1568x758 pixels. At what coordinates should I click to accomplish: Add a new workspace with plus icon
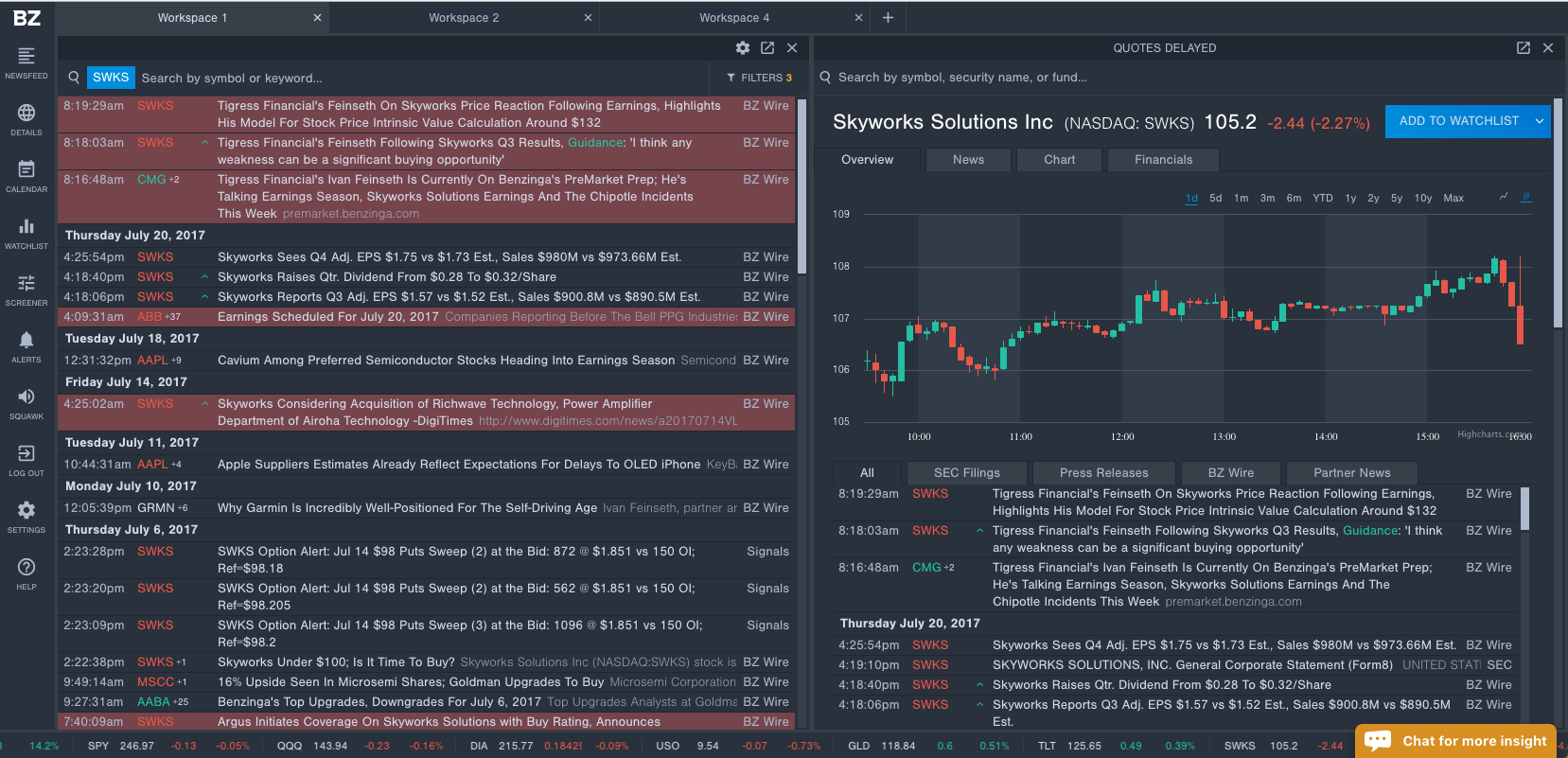(x=888, y=17)
